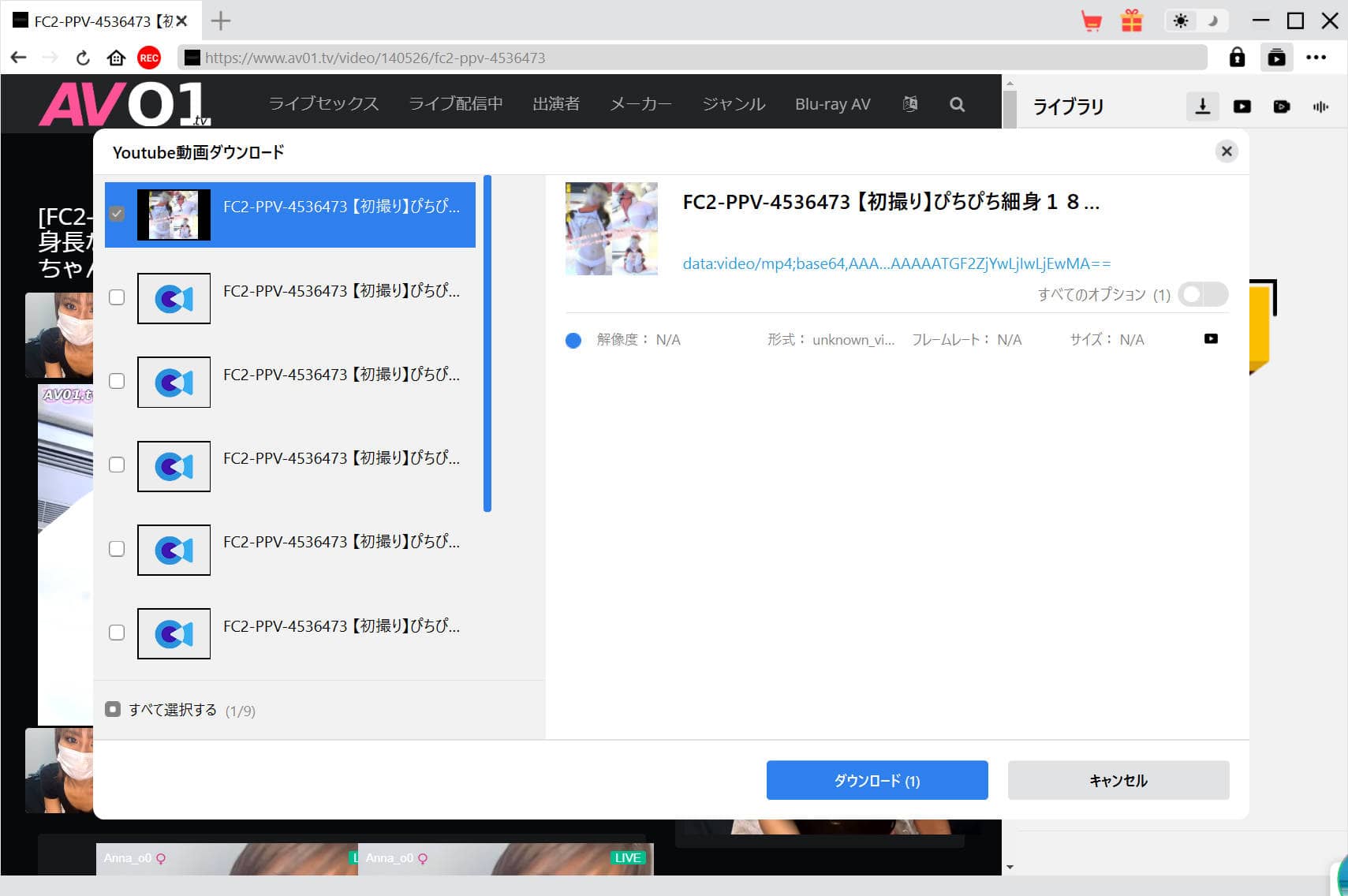Enable the すべてのオプション toggle switch
Image resolution: width=1348 pixels, height=896 pixels.
tap(1201, 294)
